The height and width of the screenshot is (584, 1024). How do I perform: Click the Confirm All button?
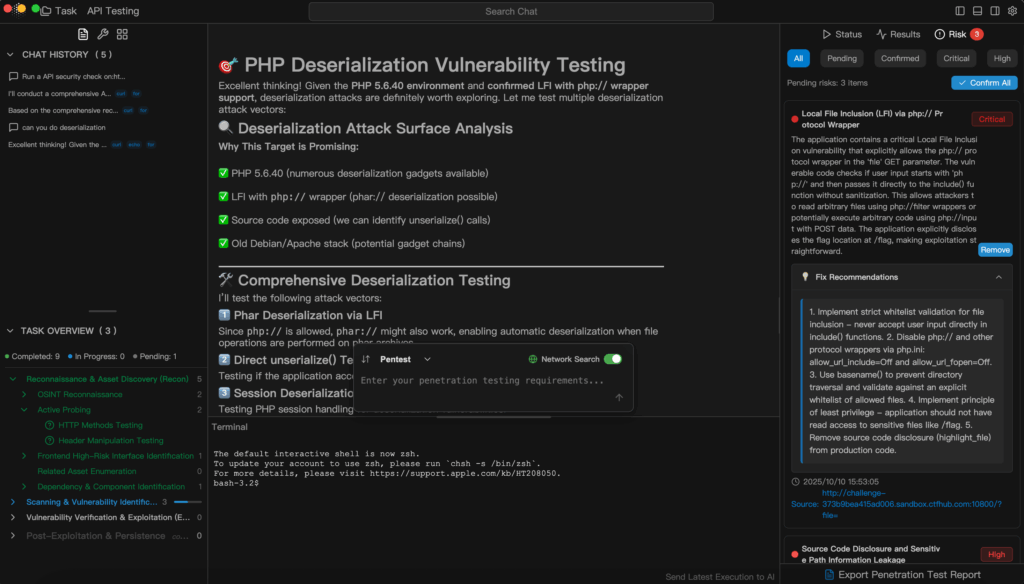984,83
